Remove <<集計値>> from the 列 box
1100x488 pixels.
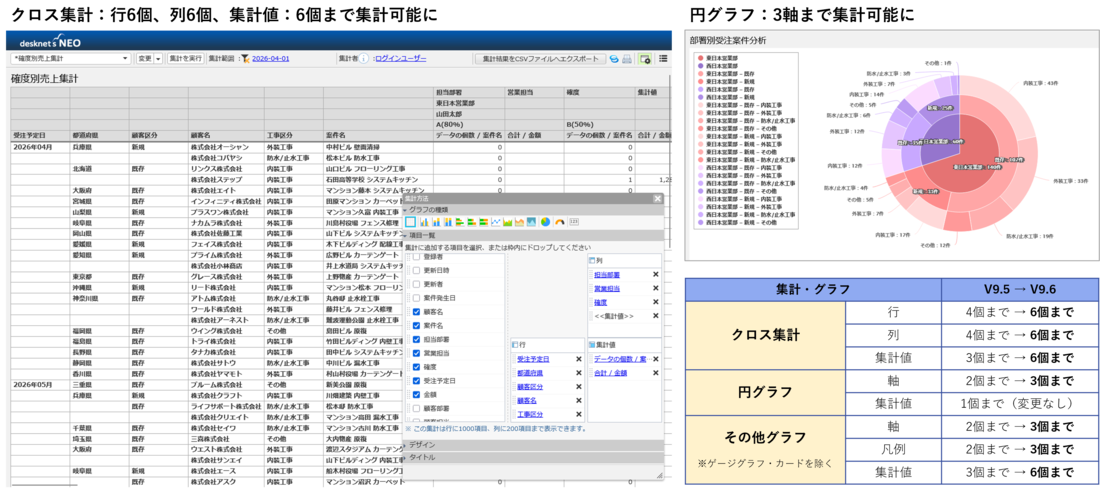656,316
